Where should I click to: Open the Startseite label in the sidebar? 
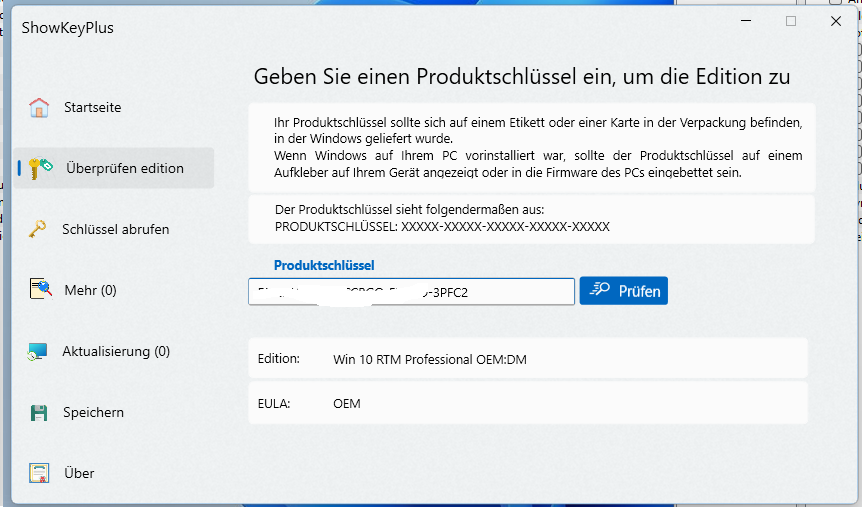[92, 107]
